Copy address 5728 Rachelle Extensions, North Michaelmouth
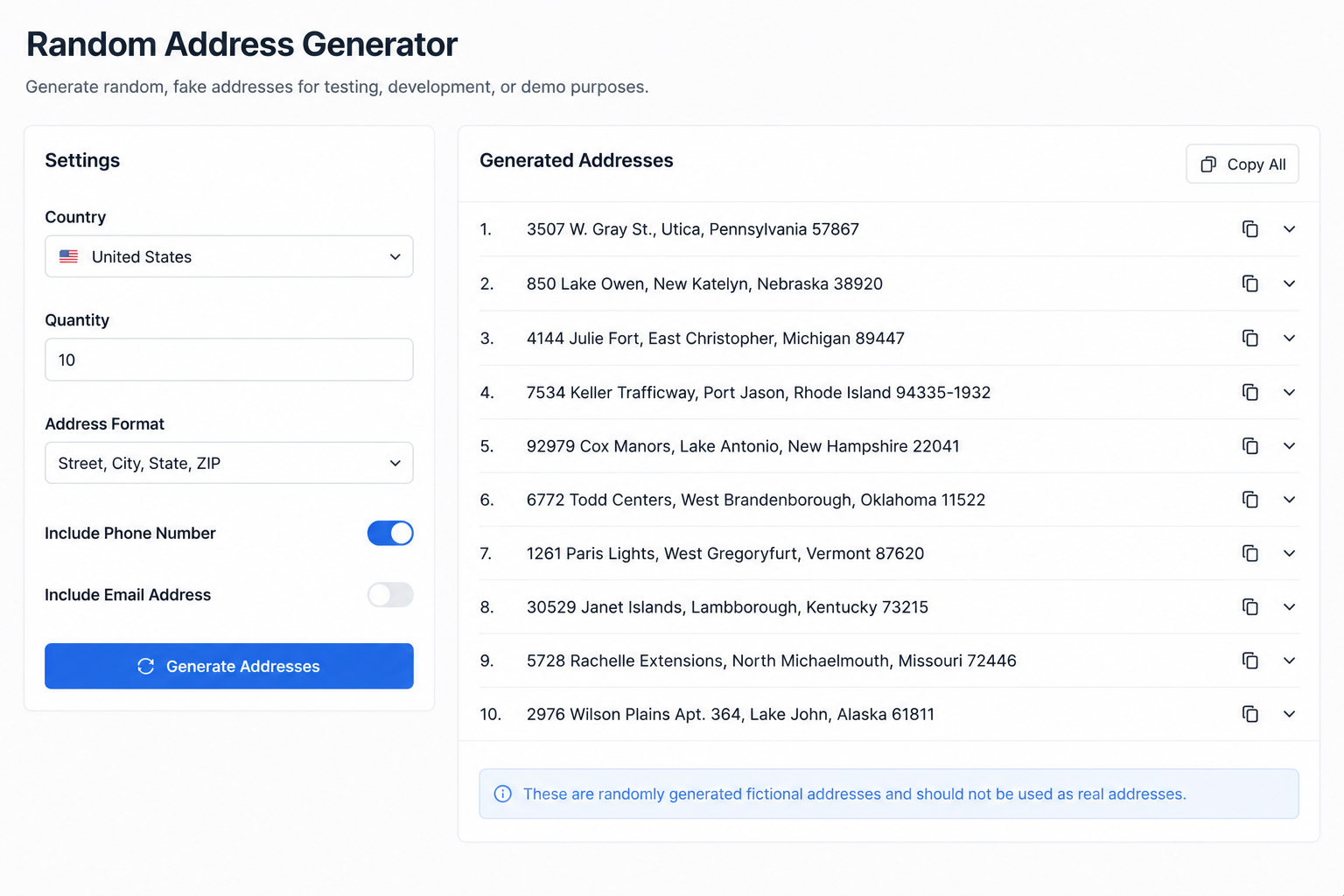This screenshot has width=1344, height=896. [x=1250, y=661]
